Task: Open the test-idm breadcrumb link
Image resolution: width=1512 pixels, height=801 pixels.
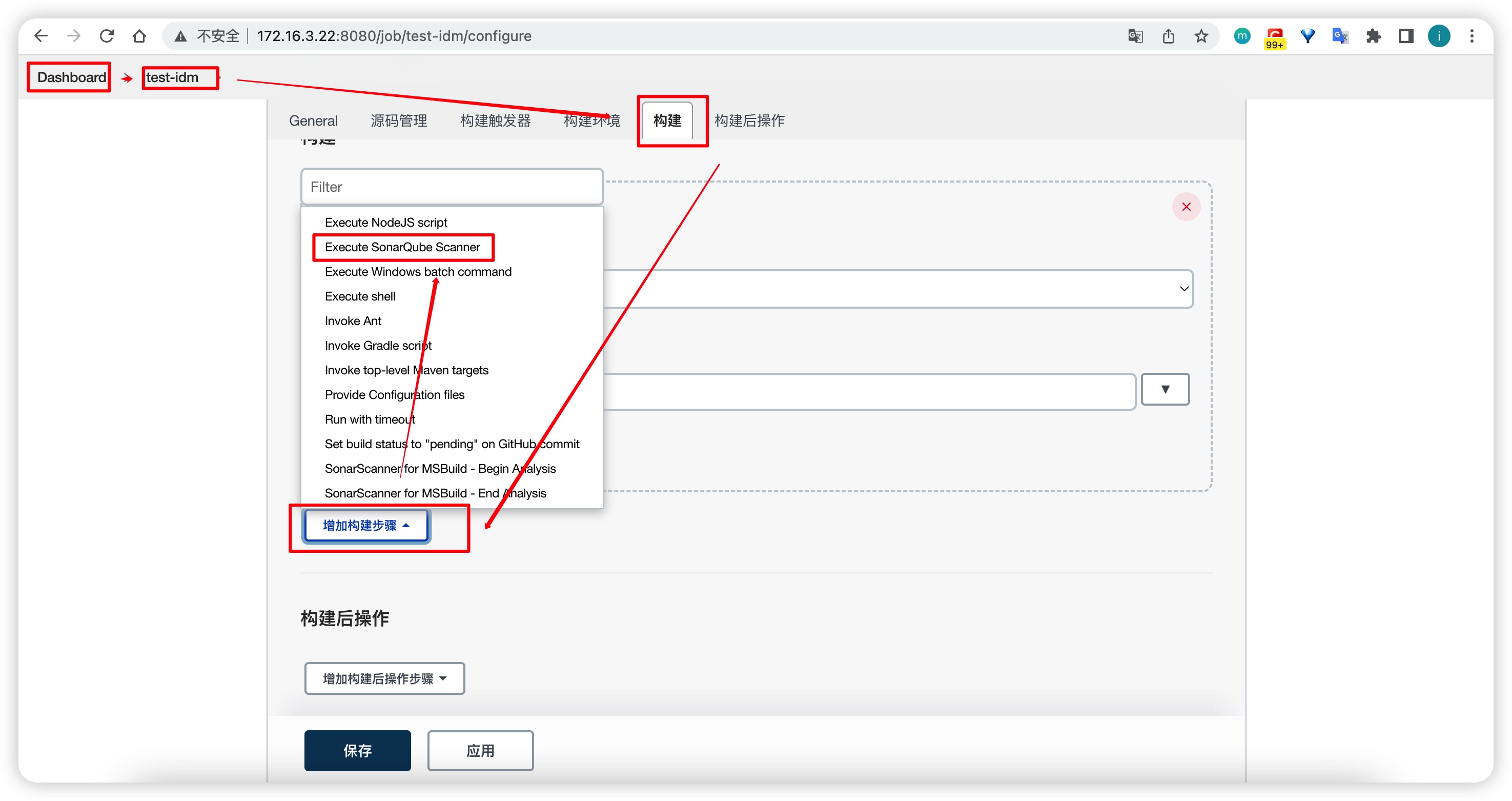Action: [x=172, y=77]
